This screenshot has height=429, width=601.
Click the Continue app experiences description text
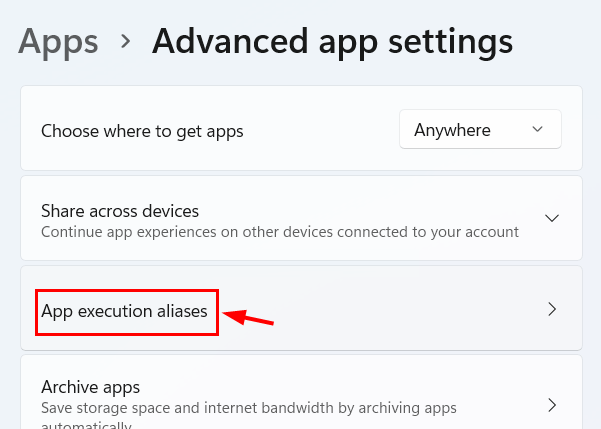pos(280,232)
